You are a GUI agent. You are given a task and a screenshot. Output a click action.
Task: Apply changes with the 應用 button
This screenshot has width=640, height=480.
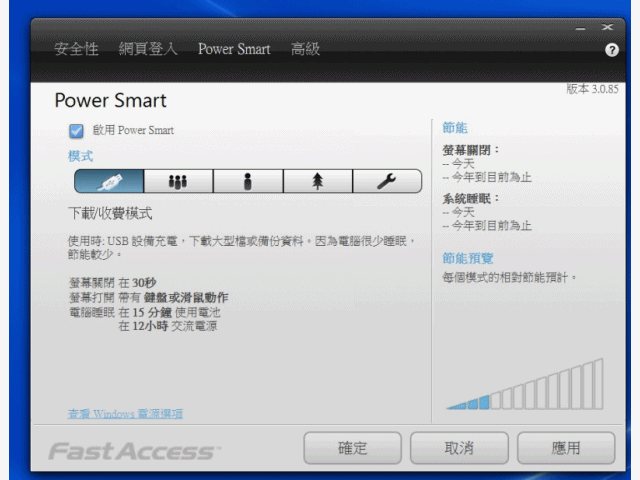coord(566,448)
